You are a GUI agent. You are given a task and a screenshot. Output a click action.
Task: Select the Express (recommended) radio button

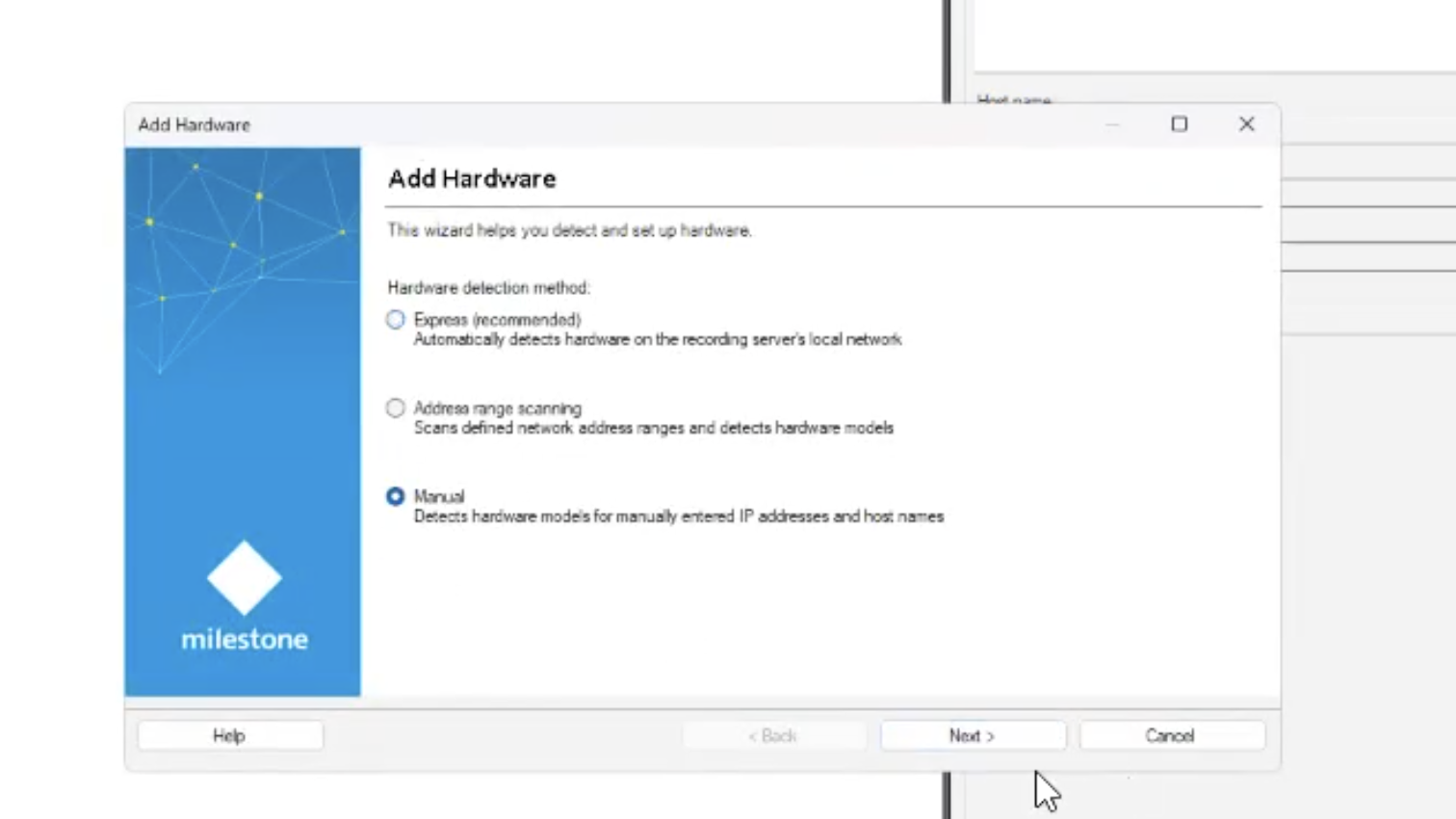click(x=396, y=320)
